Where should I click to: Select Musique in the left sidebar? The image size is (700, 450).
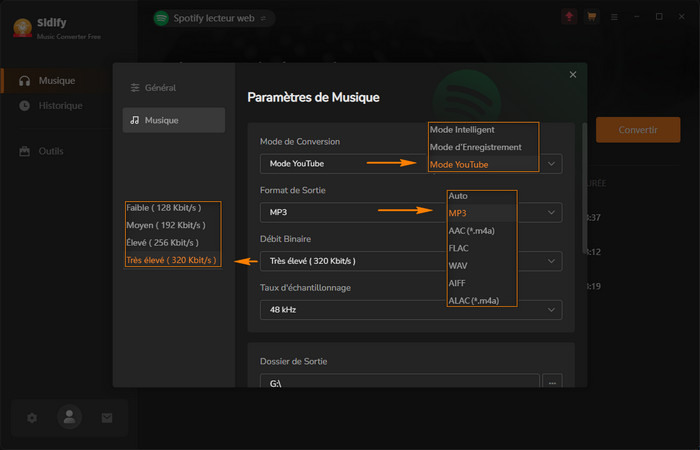pyautogui.click(x=56, y=80)
